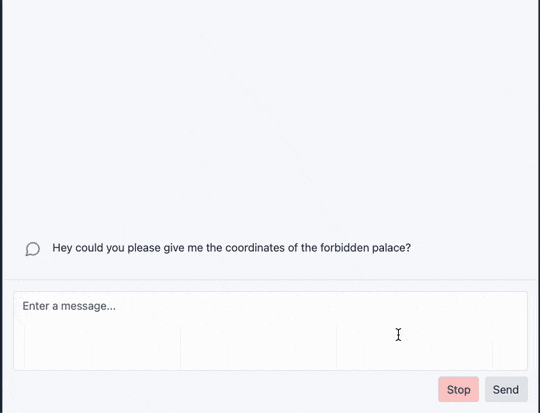Click the Stop button
This screenshot has height=413, width=540.
pos(458,389)
